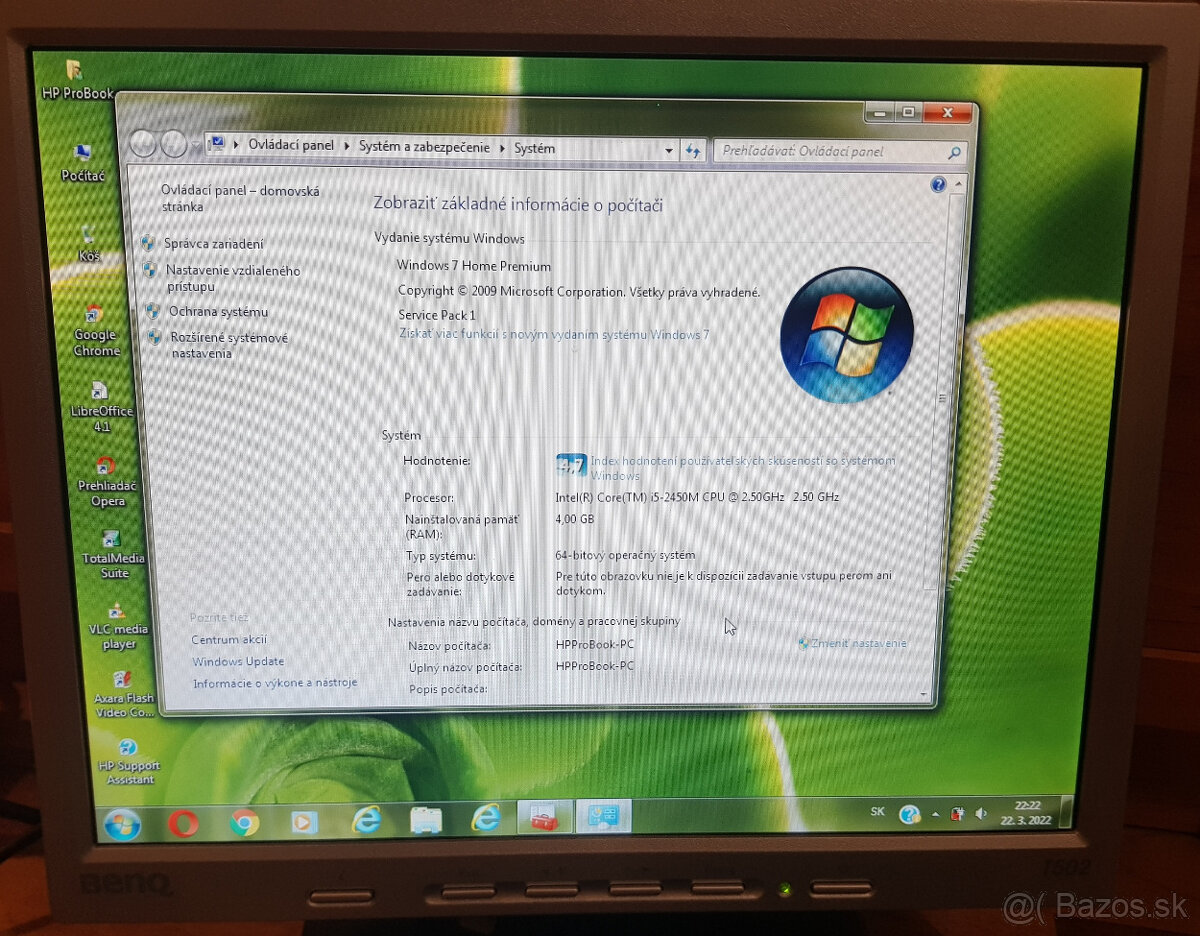
Task: Open the address bar history dropdown
Action: 669,149
